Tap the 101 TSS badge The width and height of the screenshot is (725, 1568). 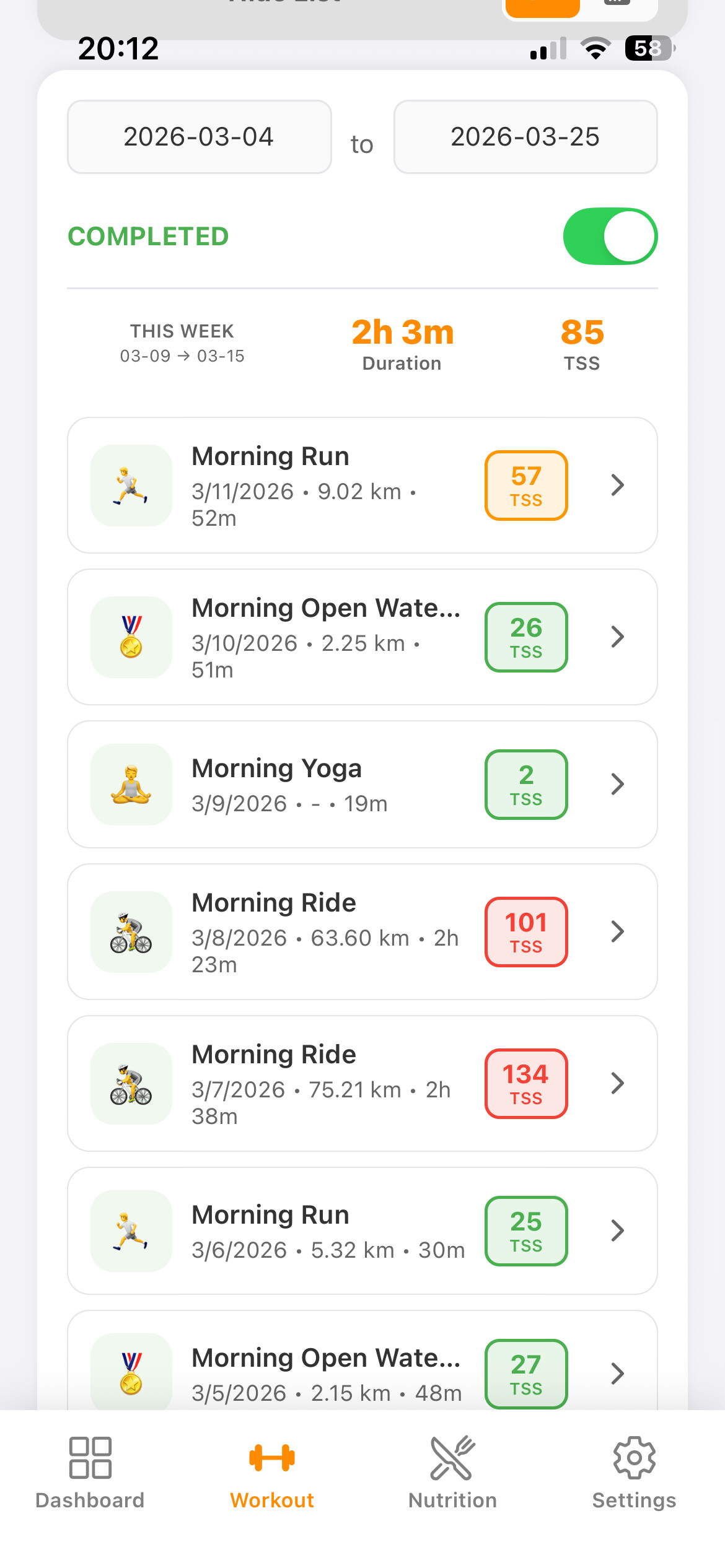tap(526, 932)
